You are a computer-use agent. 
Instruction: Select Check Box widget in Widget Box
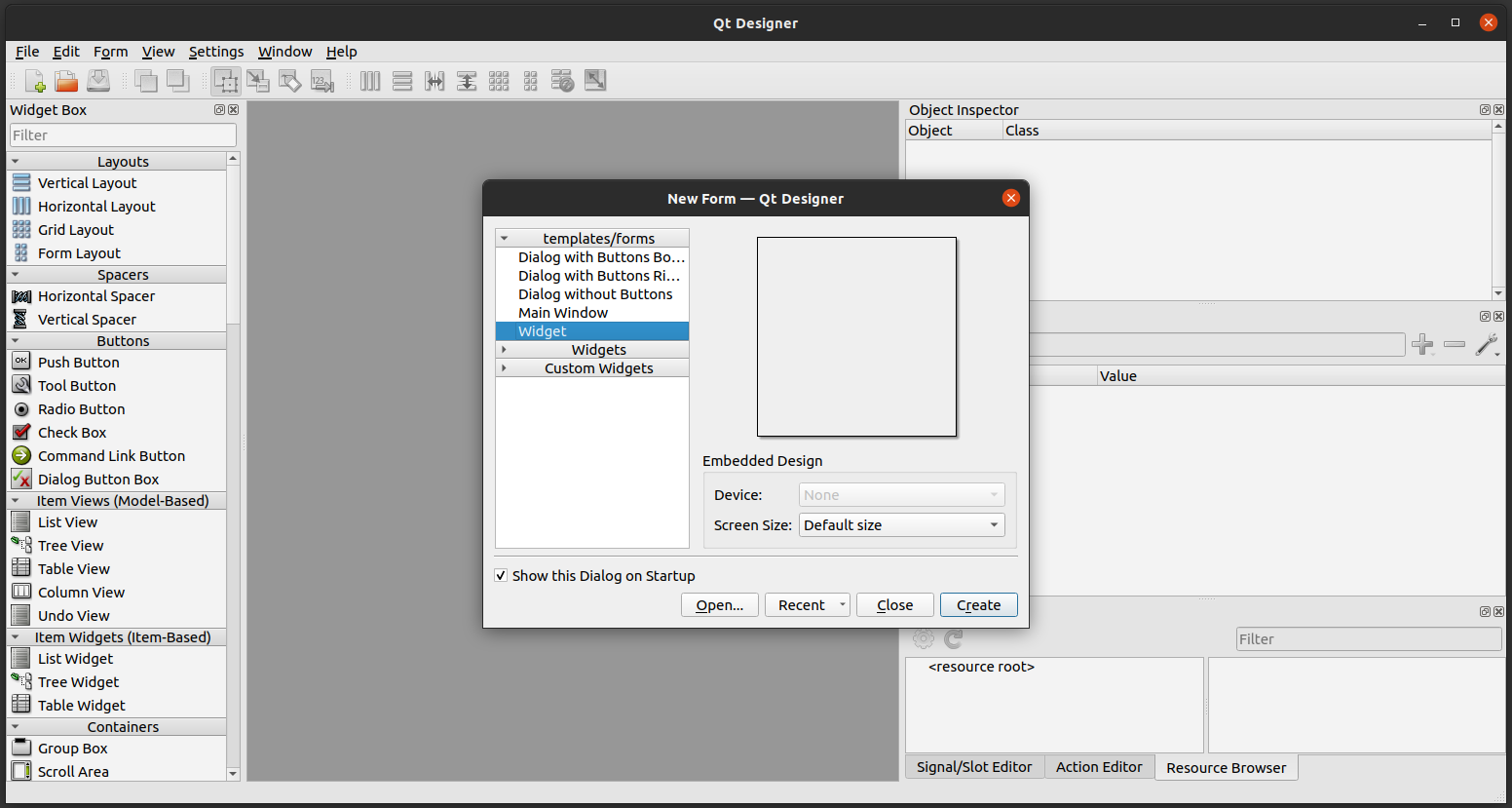click(72, 432)
